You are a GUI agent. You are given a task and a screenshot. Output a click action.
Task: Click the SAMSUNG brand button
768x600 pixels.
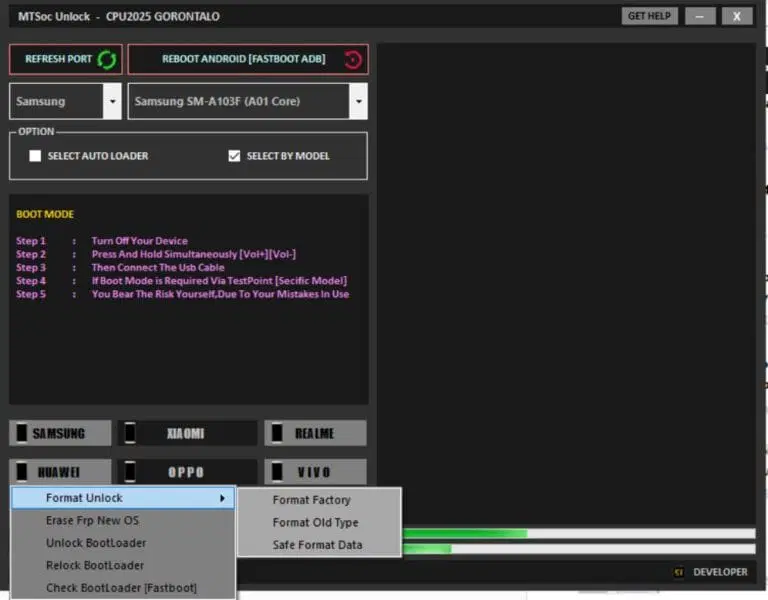[x=60, y=433]
